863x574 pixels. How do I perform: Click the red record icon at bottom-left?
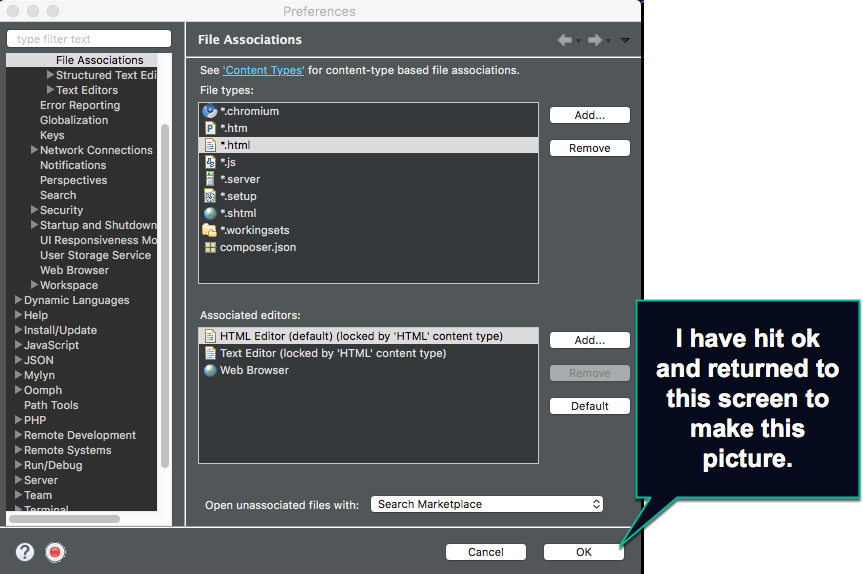point(55,552)
